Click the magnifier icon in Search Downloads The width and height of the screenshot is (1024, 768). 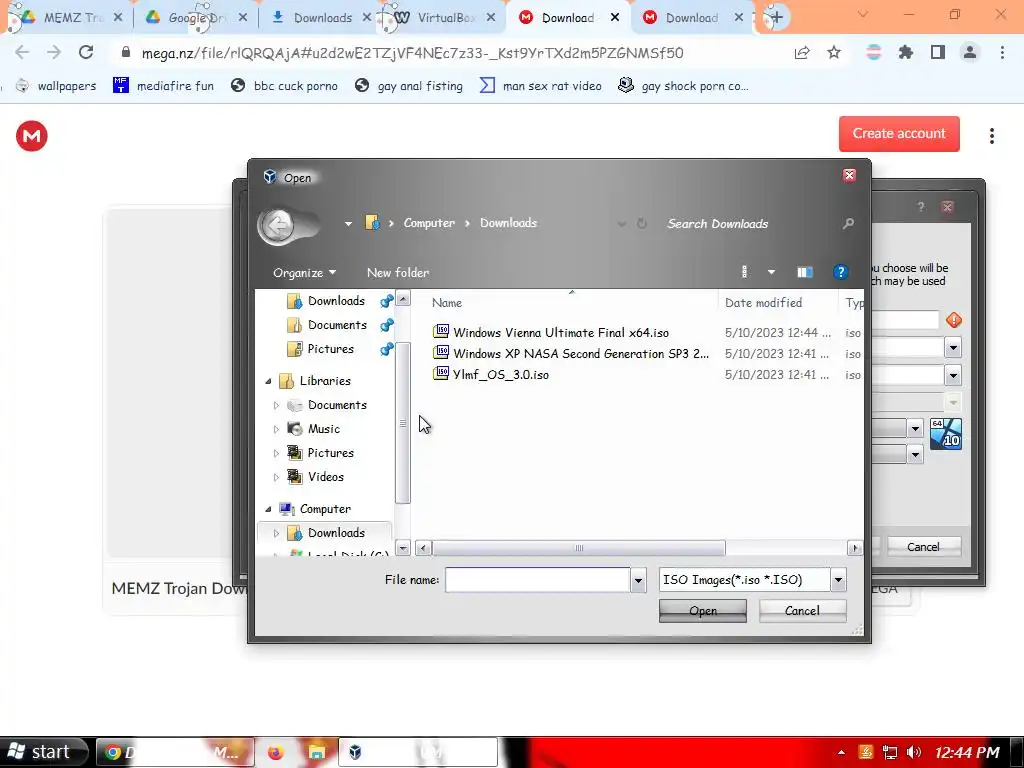click(848, 224)
